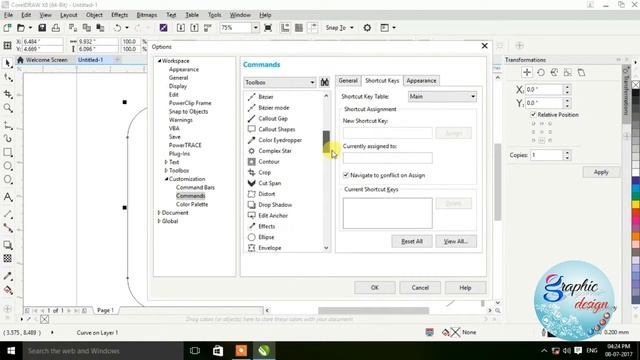Open the Snap To dropdown
This screenshot has height=360, width=640.
click(x=352, y=28)
